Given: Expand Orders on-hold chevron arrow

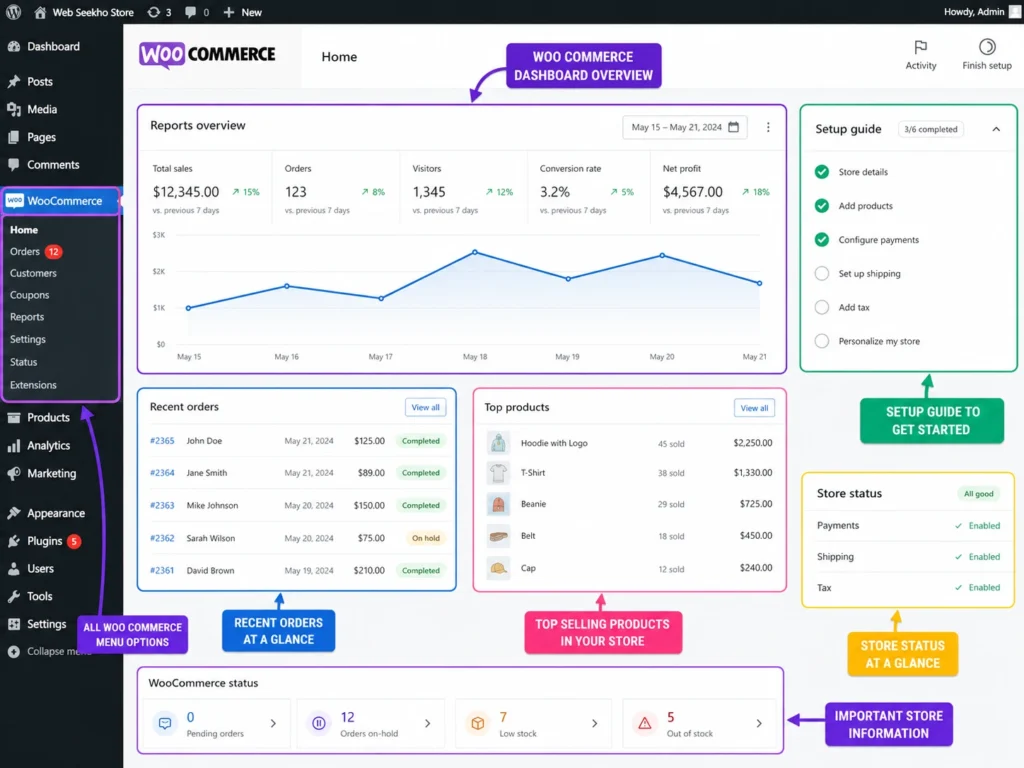Looking at the screenshot, I should tap(428, 724).
